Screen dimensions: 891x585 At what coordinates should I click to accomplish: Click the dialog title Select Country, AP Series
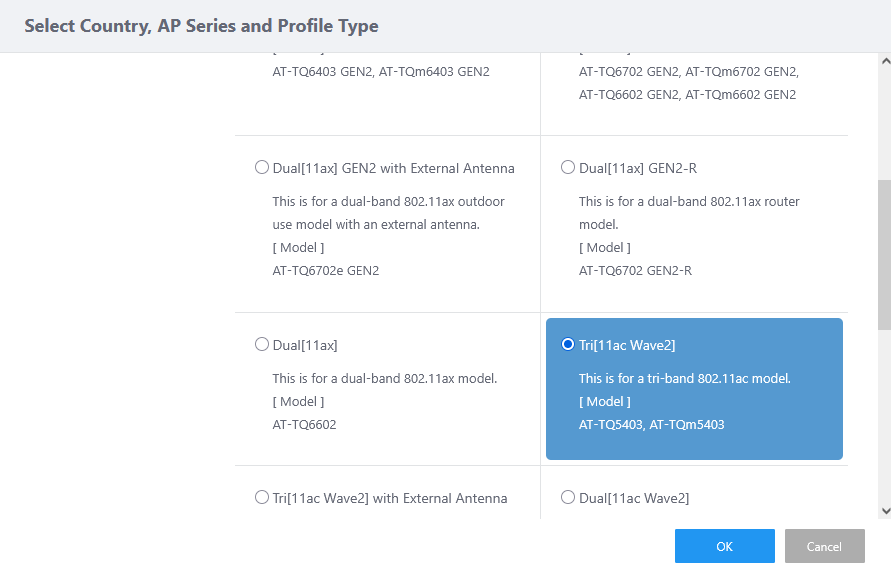(201, 26)
